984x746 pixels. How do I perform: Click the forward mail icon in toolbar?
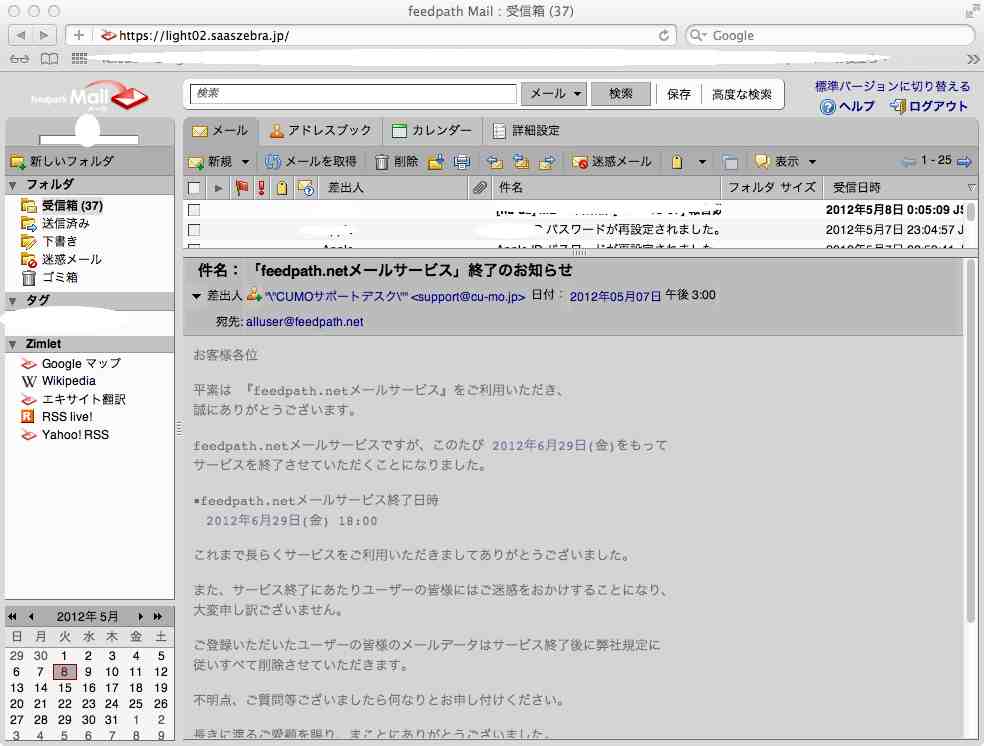click(547, 161)
